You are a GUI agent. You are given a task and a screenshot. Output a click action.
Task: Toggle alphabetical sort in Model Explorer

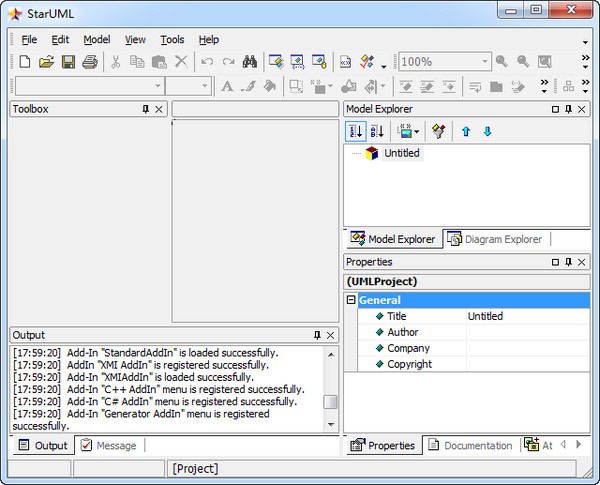coord(377,131)
